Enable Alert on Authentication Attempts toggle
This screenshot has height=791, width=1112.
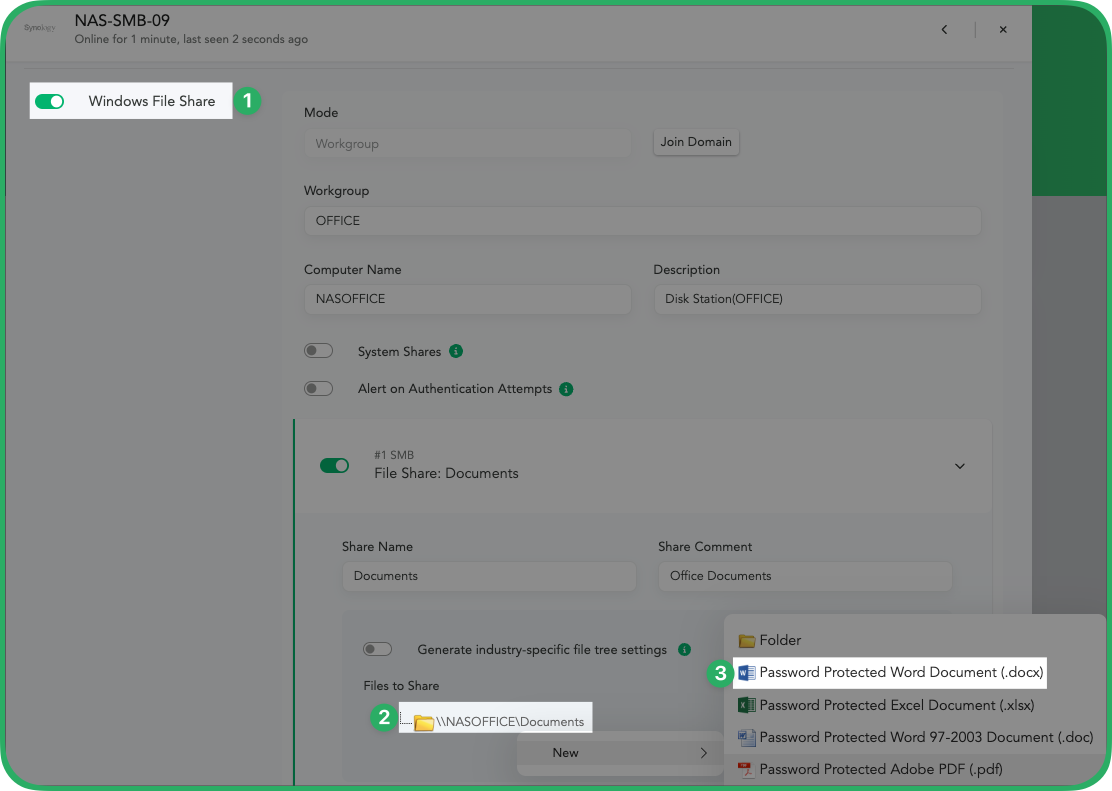pos(318,389)
